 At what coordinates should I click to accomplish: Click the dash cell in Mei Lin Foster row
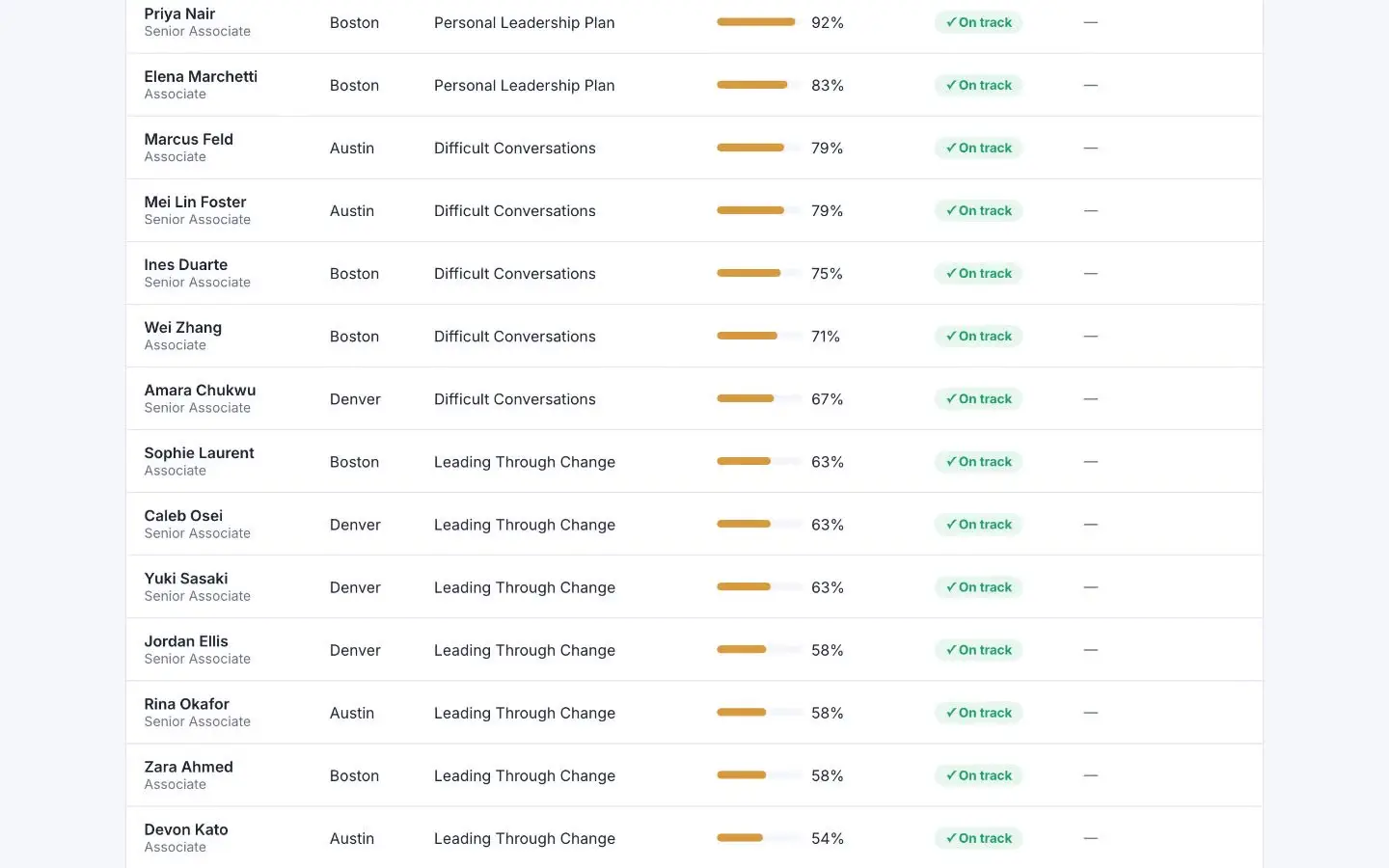[1091, 210]
